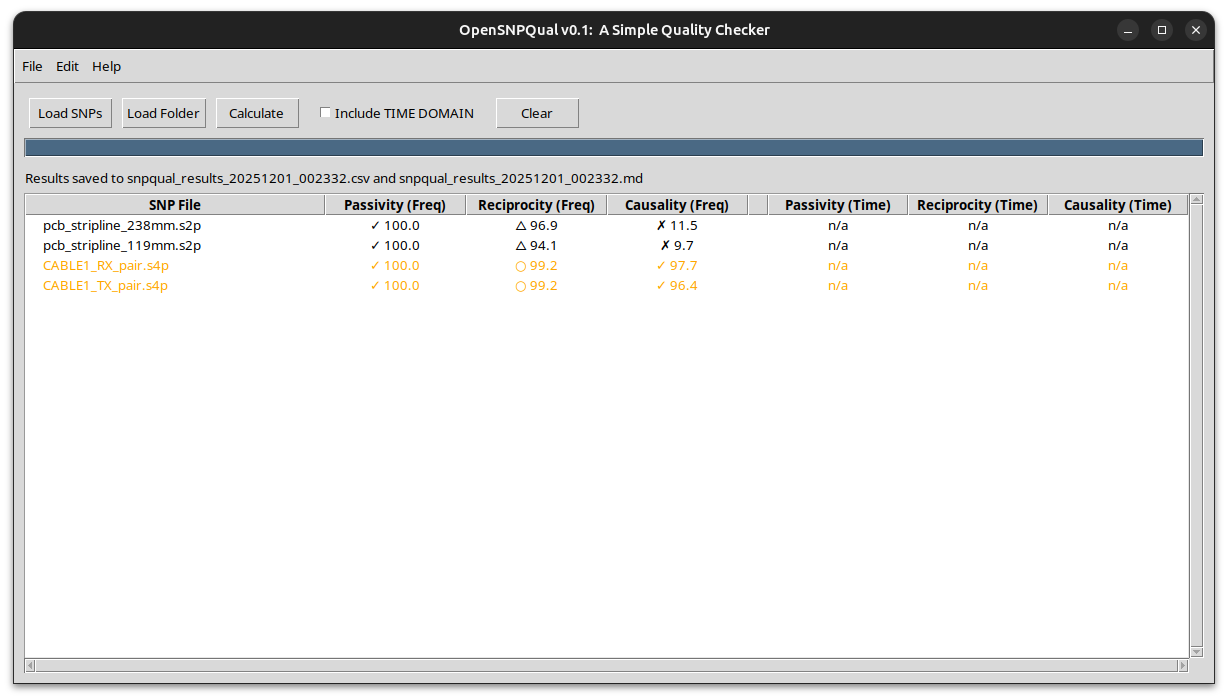Click passivity 100.0 for CABLE1_TX_pair.s4p

pos(395,285)
